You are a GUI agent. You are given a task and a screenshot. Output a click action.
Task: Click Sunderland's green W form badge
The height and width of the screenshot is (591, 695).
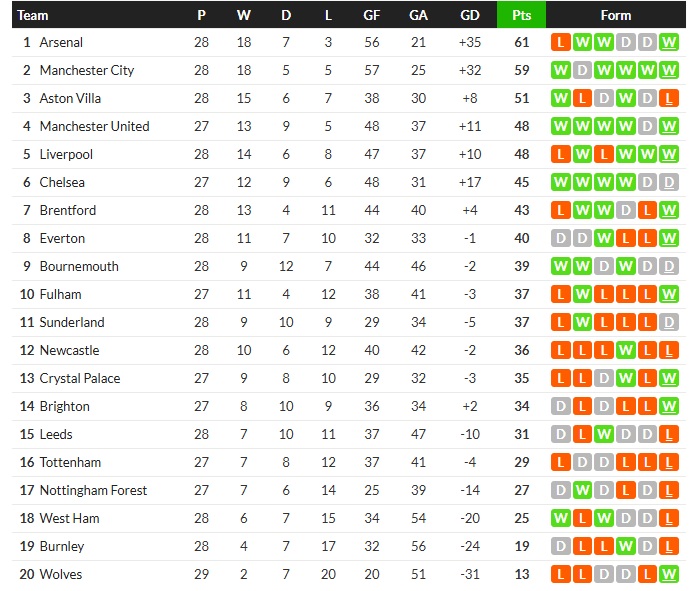pyautogui.click(x=582, y=323)
